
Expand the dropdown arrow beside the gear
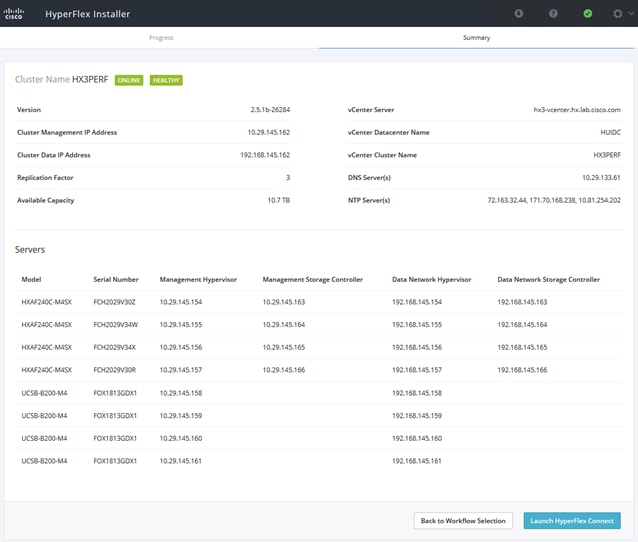tap(631, 13)
